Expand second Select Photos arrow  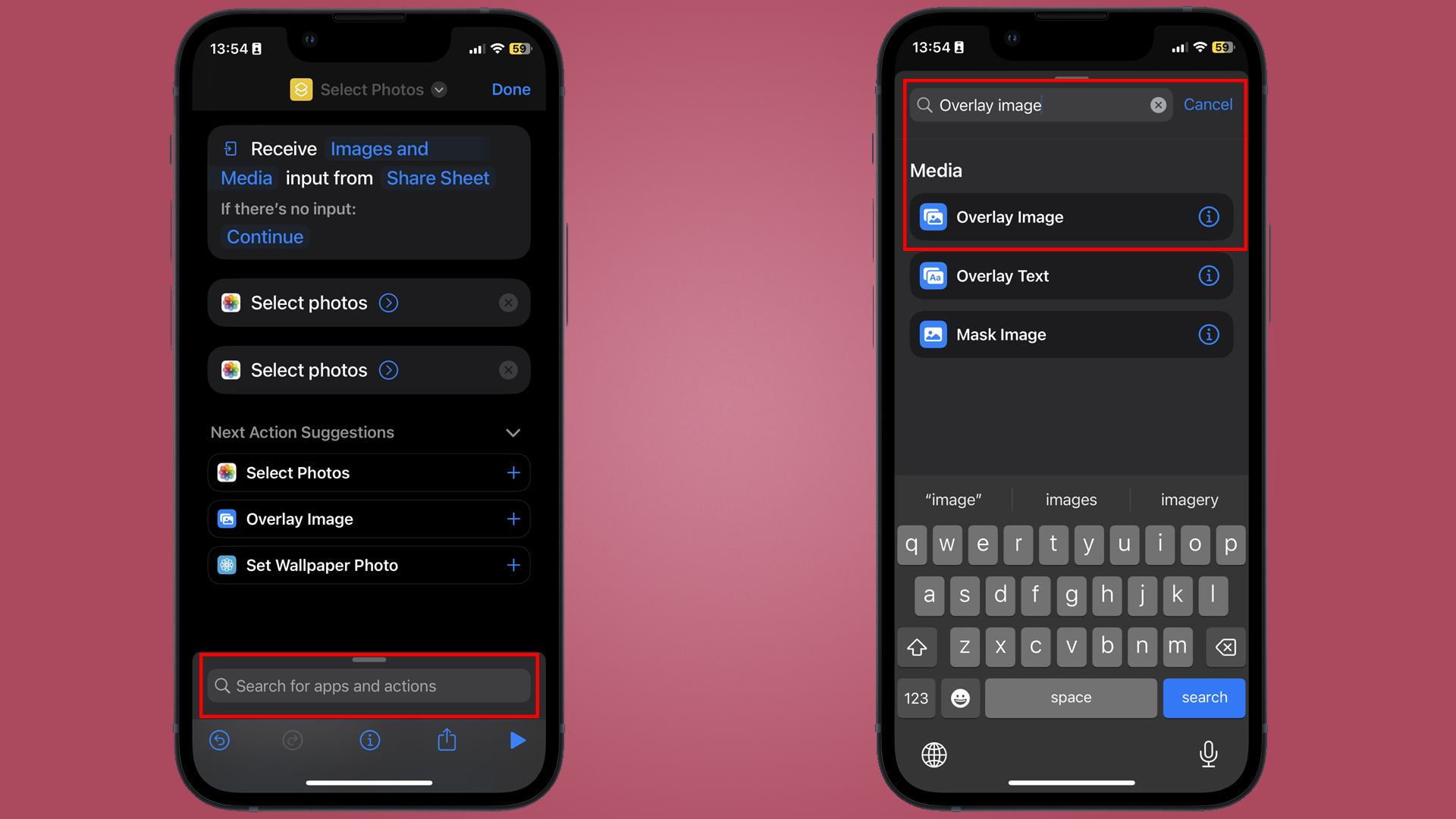[x=388, y=370]
